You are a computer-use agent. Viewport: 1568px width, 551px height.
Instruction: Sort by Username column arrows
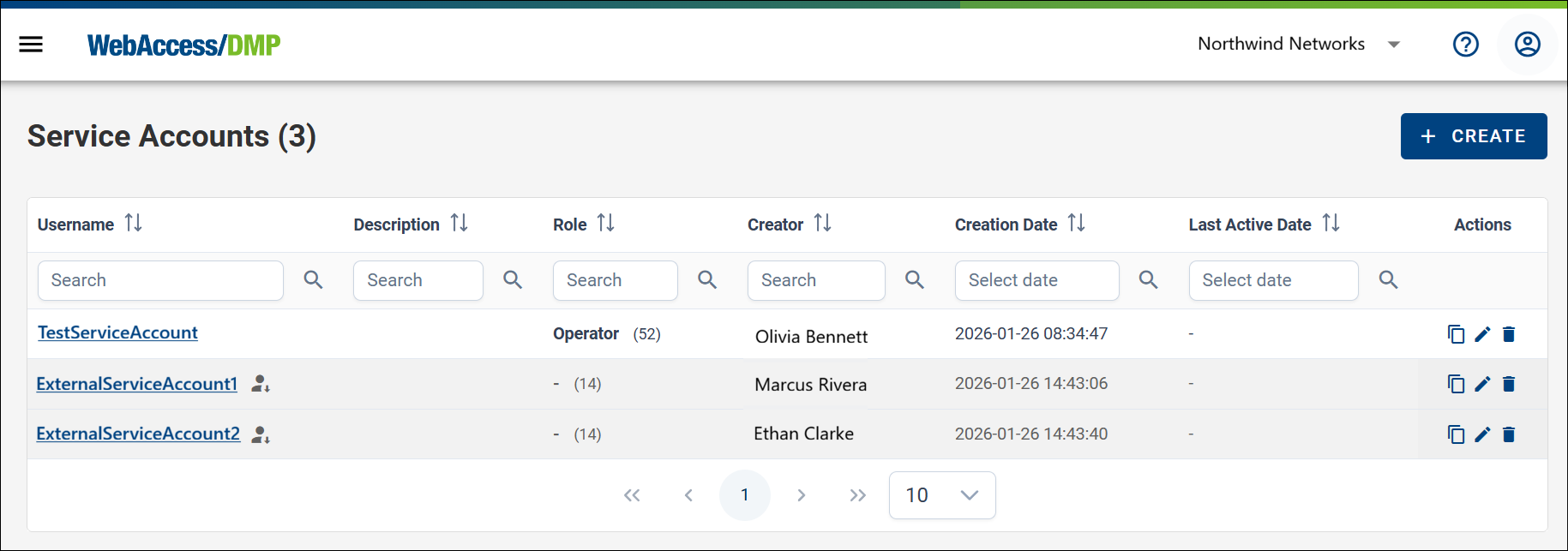133,224
